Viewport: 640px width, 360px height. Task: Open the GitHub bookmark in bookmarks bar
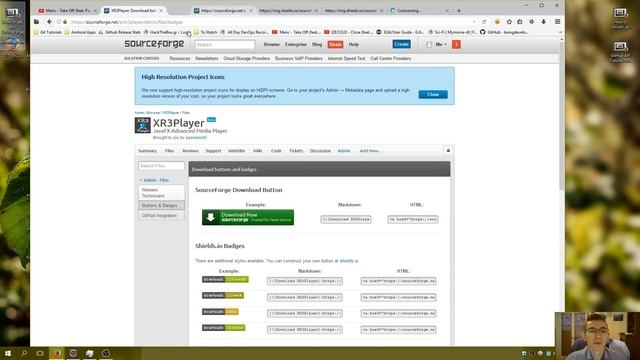pyautogui.click(x=504, y=32)
